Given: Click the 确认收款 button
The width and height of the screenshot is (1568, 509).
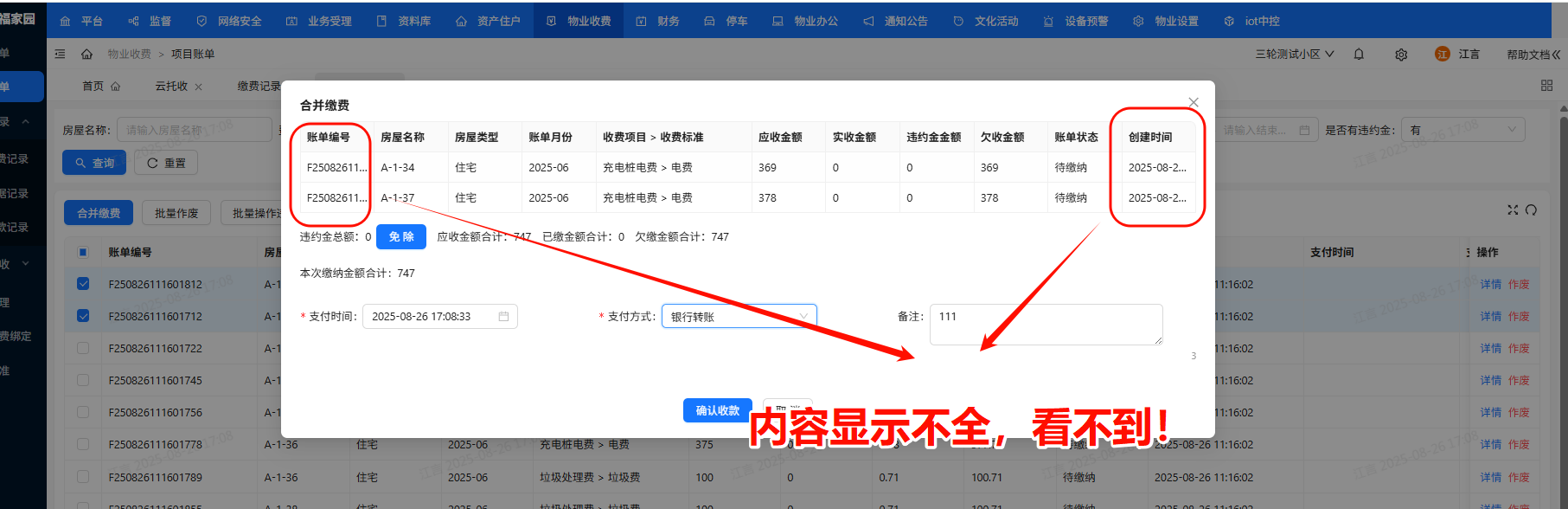Looking at the screenshot, I should point(717,410).
